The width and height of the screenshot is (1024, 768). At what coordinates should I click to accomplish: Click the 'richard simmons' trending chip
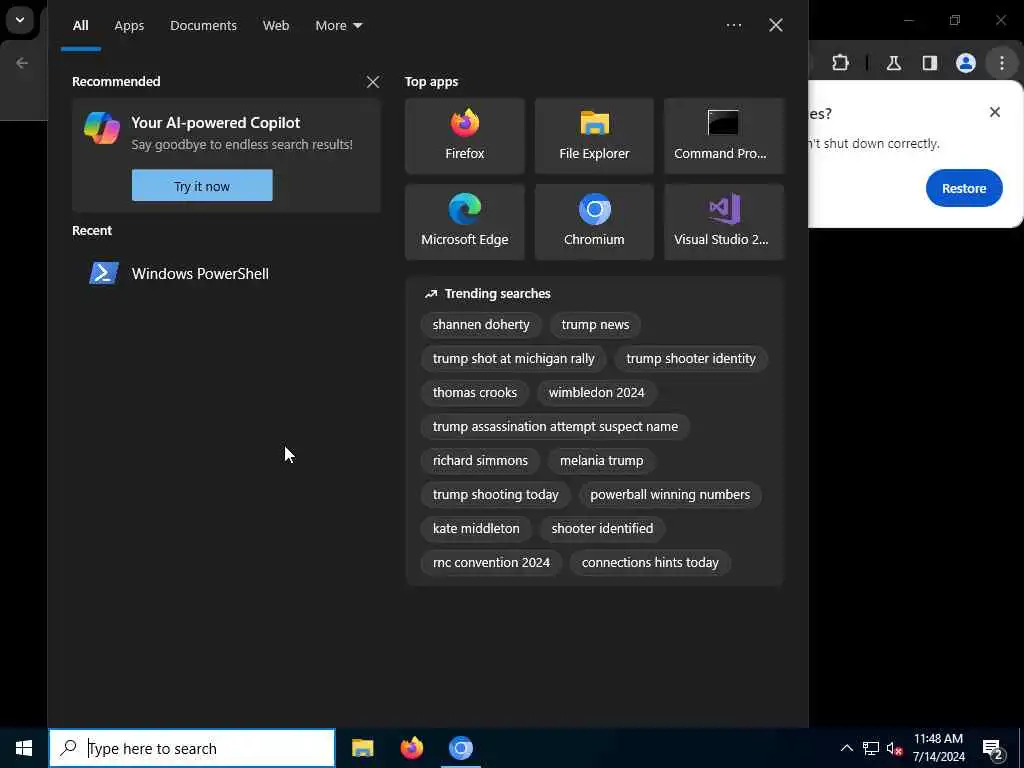[x=480, y=460]
